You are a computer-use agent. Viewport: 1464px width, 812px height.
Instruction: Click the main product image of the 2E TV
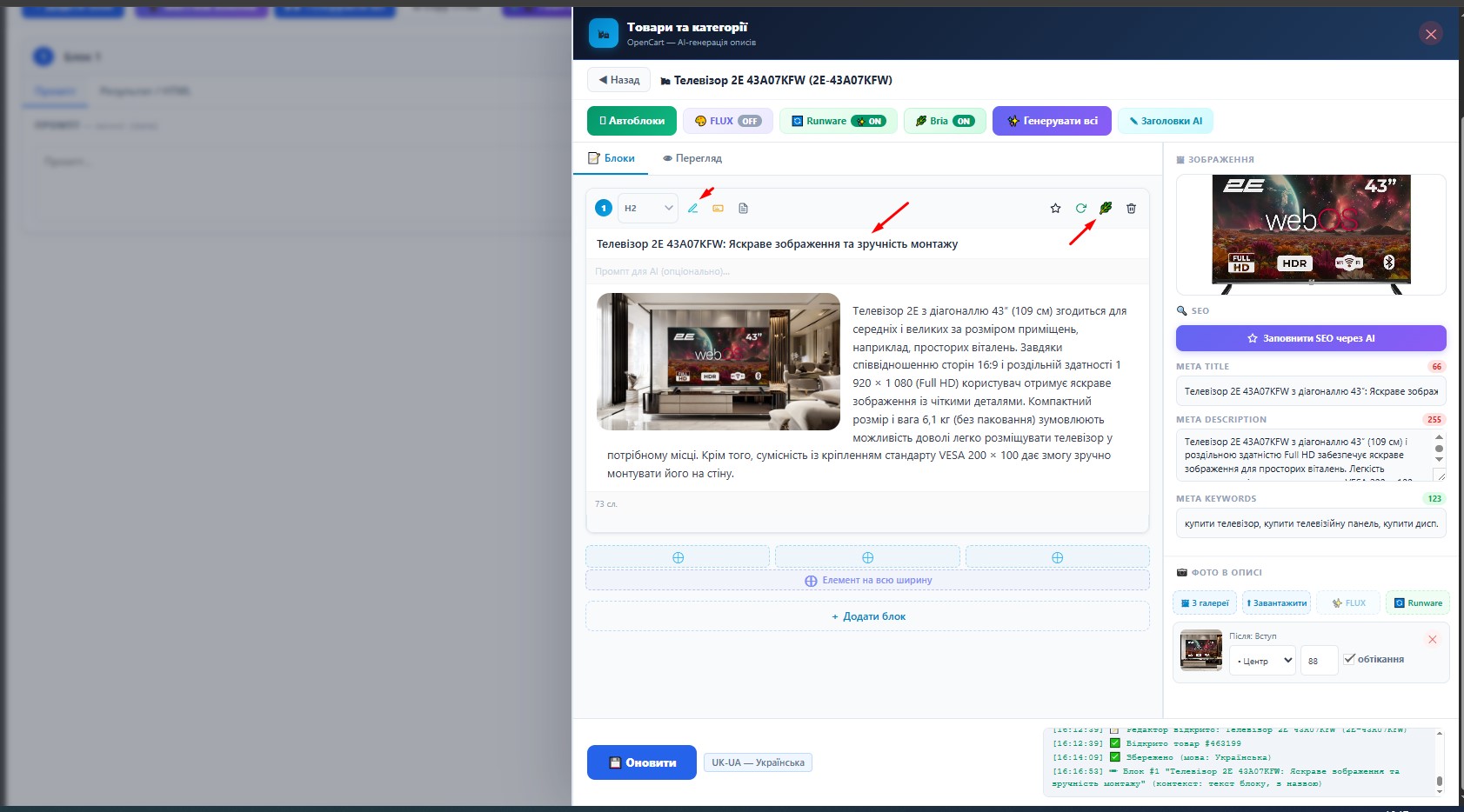point(1311,235)
